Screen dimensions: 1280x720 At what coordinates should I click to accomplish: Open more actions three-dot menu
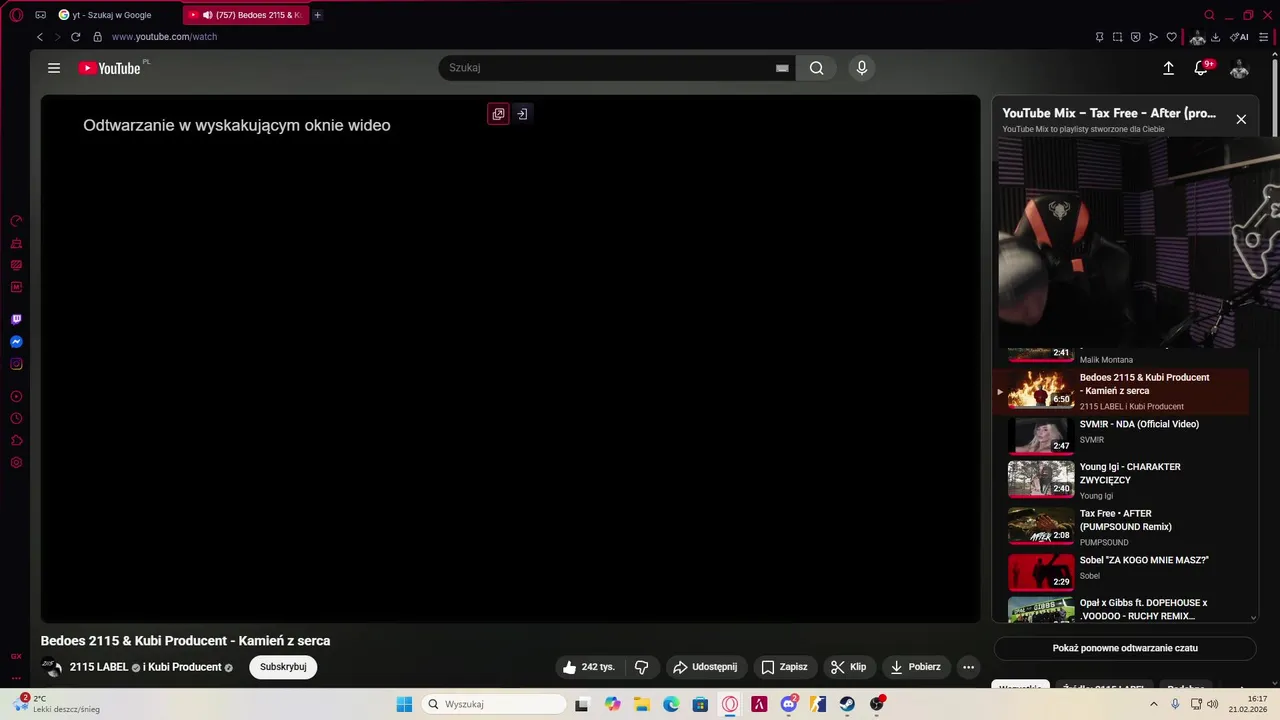pos(968,667)
